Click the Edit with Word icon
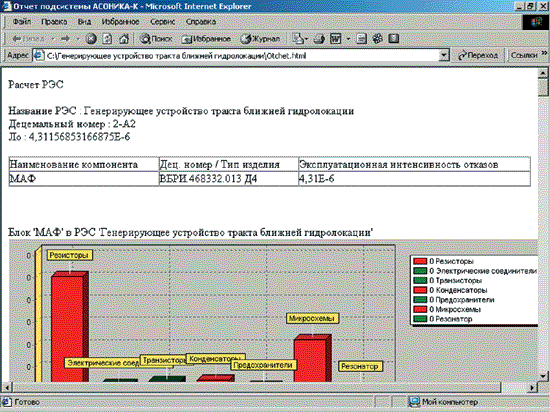550x412 pixels. pyautogui.click(x=336, y=39)
